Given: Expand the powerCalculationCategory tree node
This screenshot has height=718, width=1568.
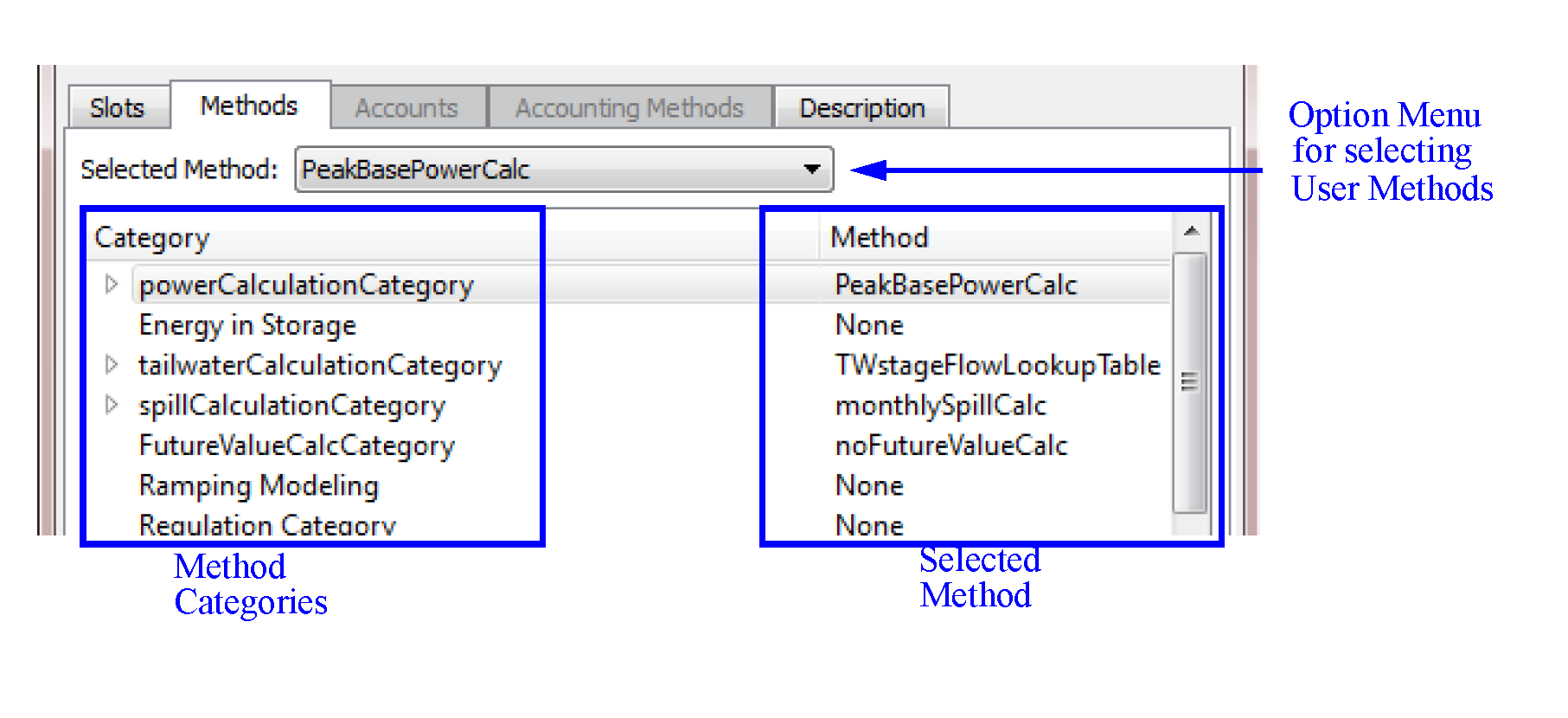Looking at the screenshot, I should tap(111, 285).
